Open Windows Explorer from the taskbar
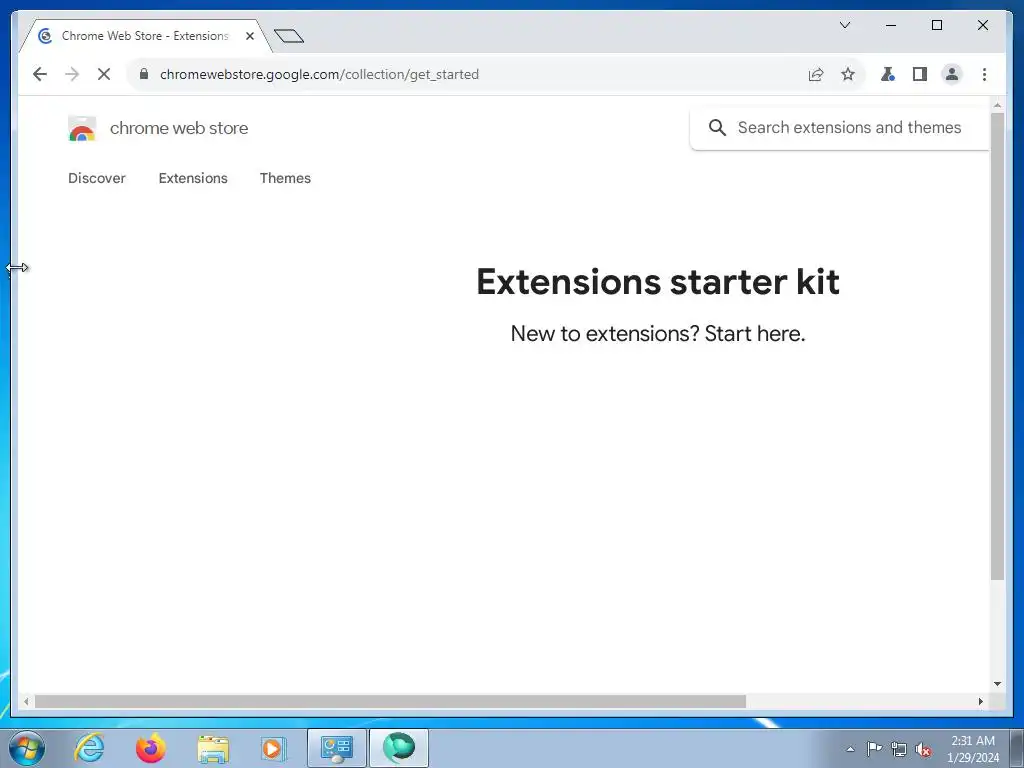Image resolution: width=1024 pixels, height=768 pixels. point(213,748)
